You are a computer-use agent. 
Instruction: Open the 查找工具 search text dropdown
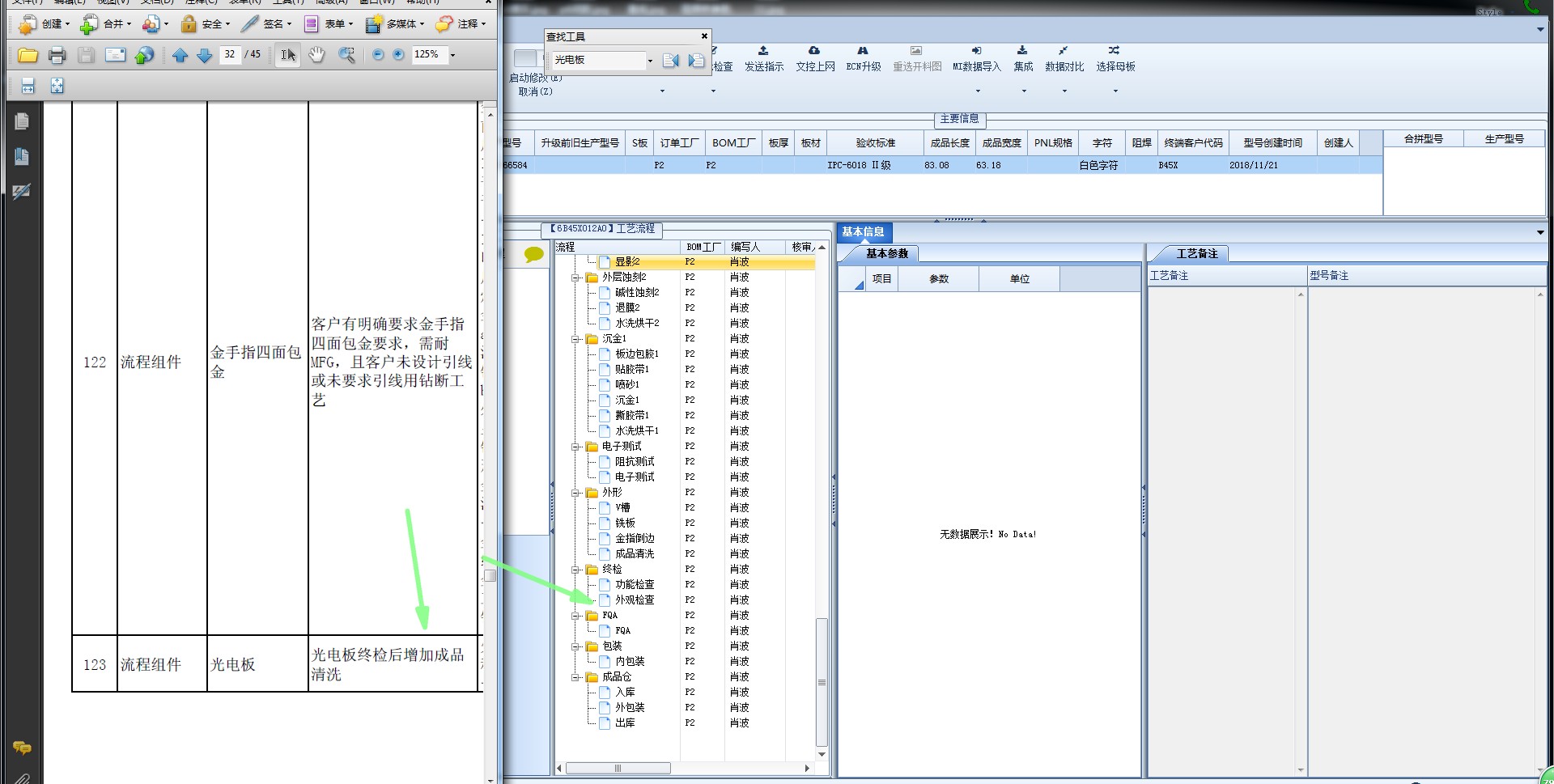tap(650, 61)
